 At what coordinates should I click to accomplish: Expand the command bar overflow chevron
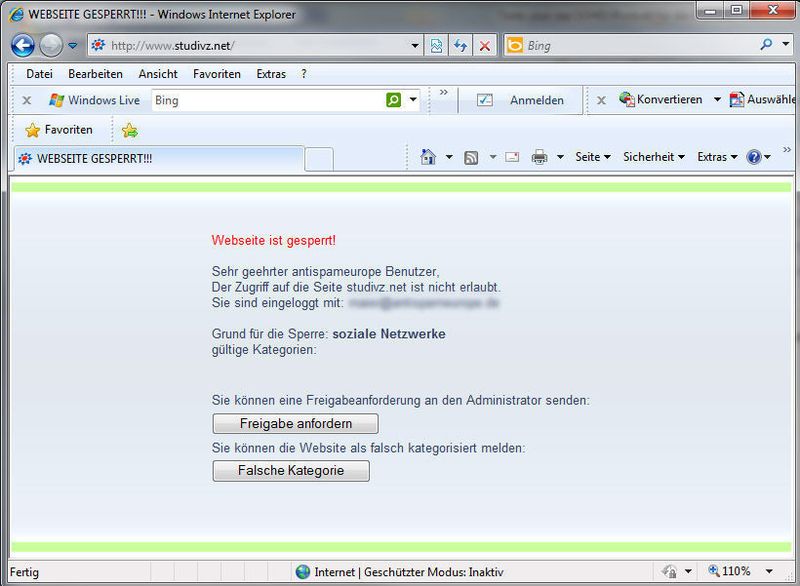(787, 149)
